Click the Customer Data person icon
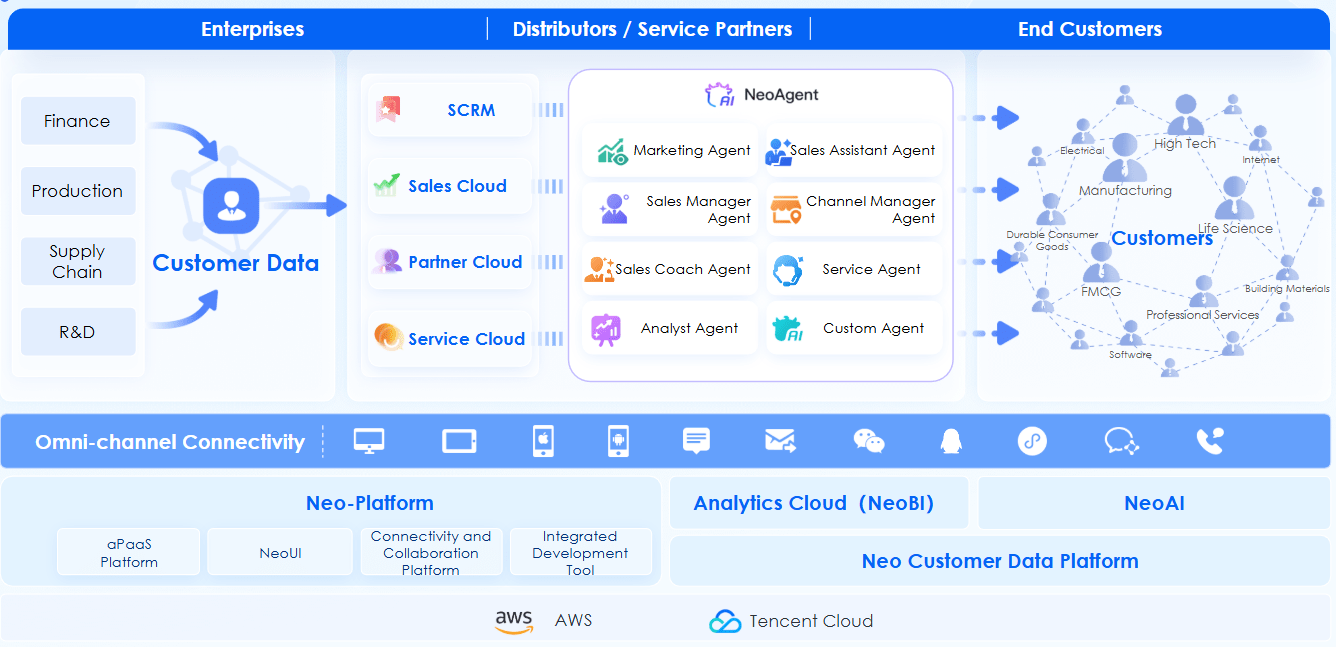The image size is (1336, 647). (231, 205)
